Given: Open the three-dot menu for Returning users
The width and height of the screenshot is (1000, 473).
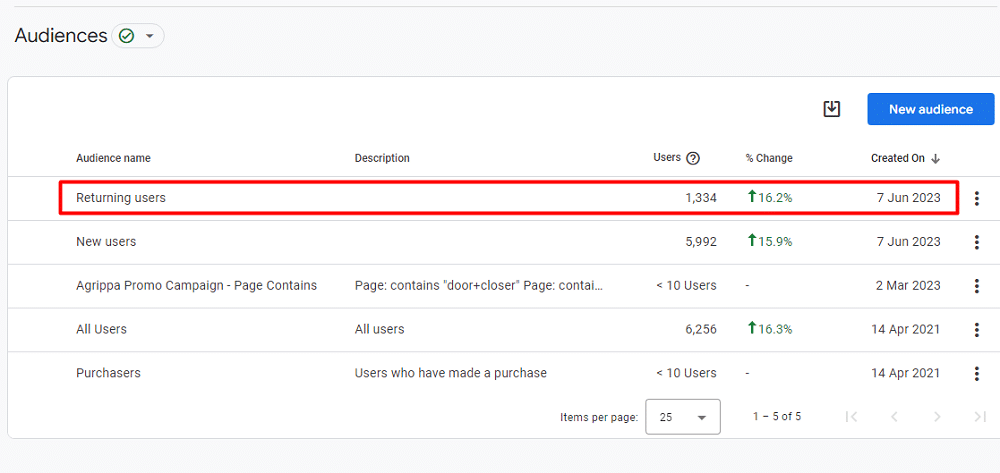Looking at the screenshot, I should coord(976,198).
